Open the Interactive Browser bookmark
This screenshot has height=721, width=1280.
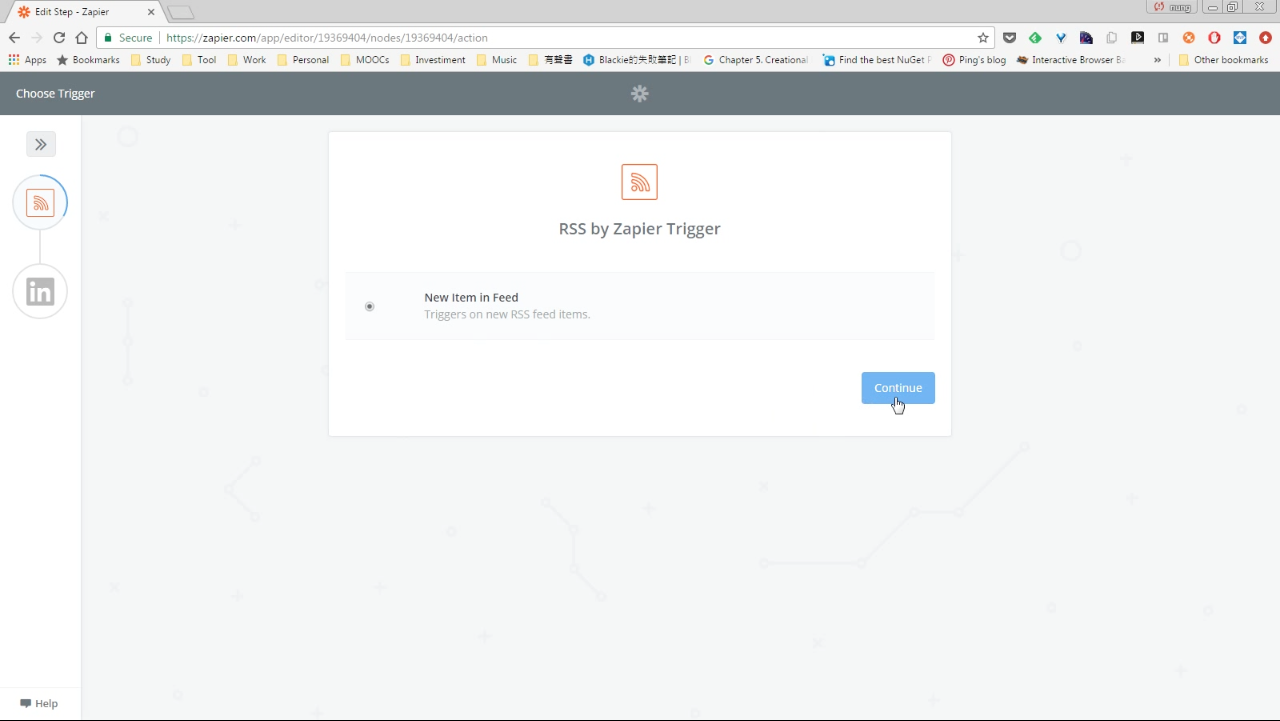(1071, 60)
